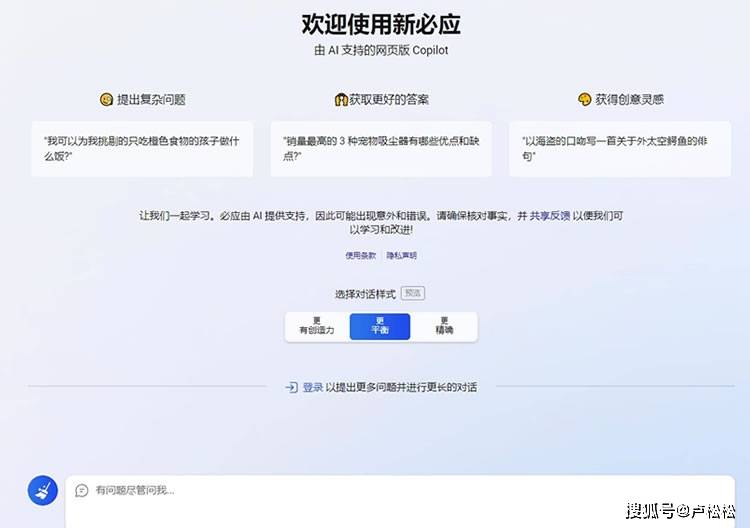Click the 欢迎使用新必应 heading
The height and width of the screenshot is (528, 750).
(381, 24)
